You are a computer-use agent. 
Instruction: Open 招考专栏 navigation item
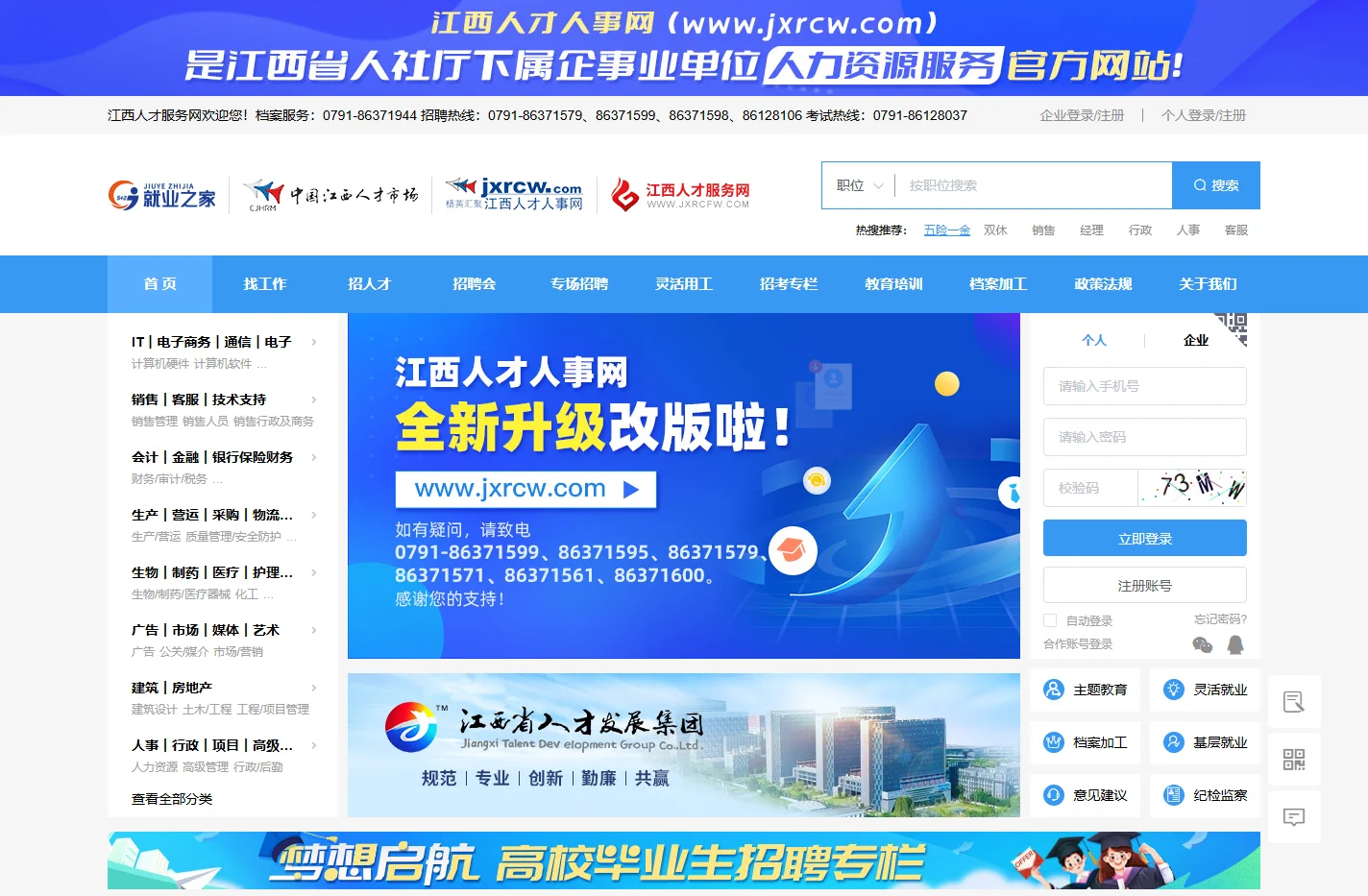coord(789,284)
